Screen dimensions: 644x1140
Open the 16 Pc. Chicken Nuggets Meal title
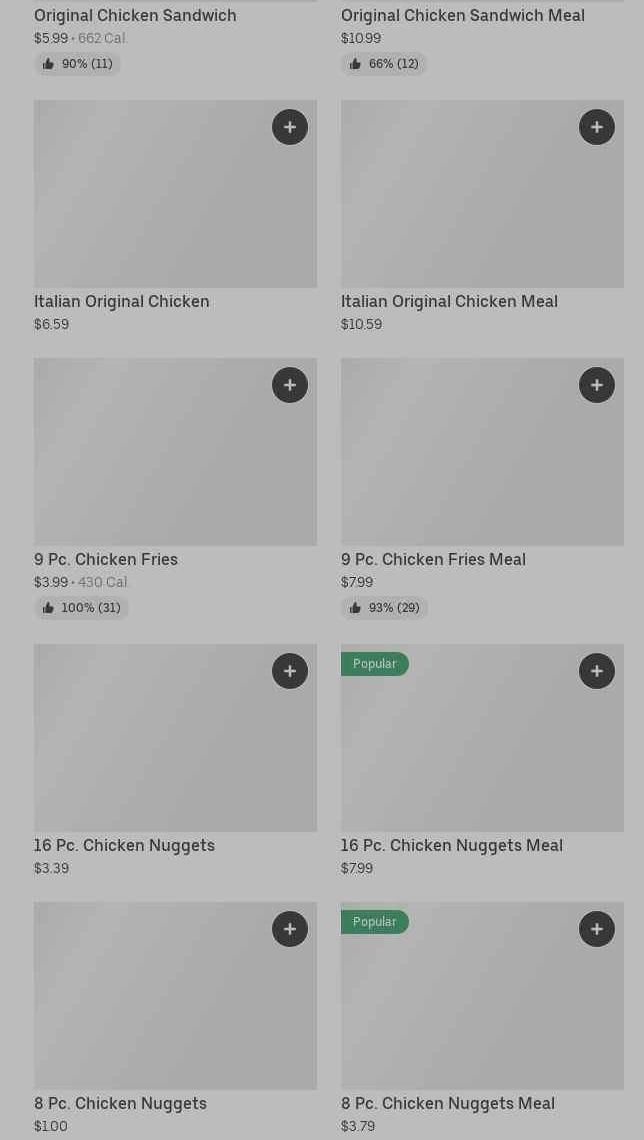451,846
